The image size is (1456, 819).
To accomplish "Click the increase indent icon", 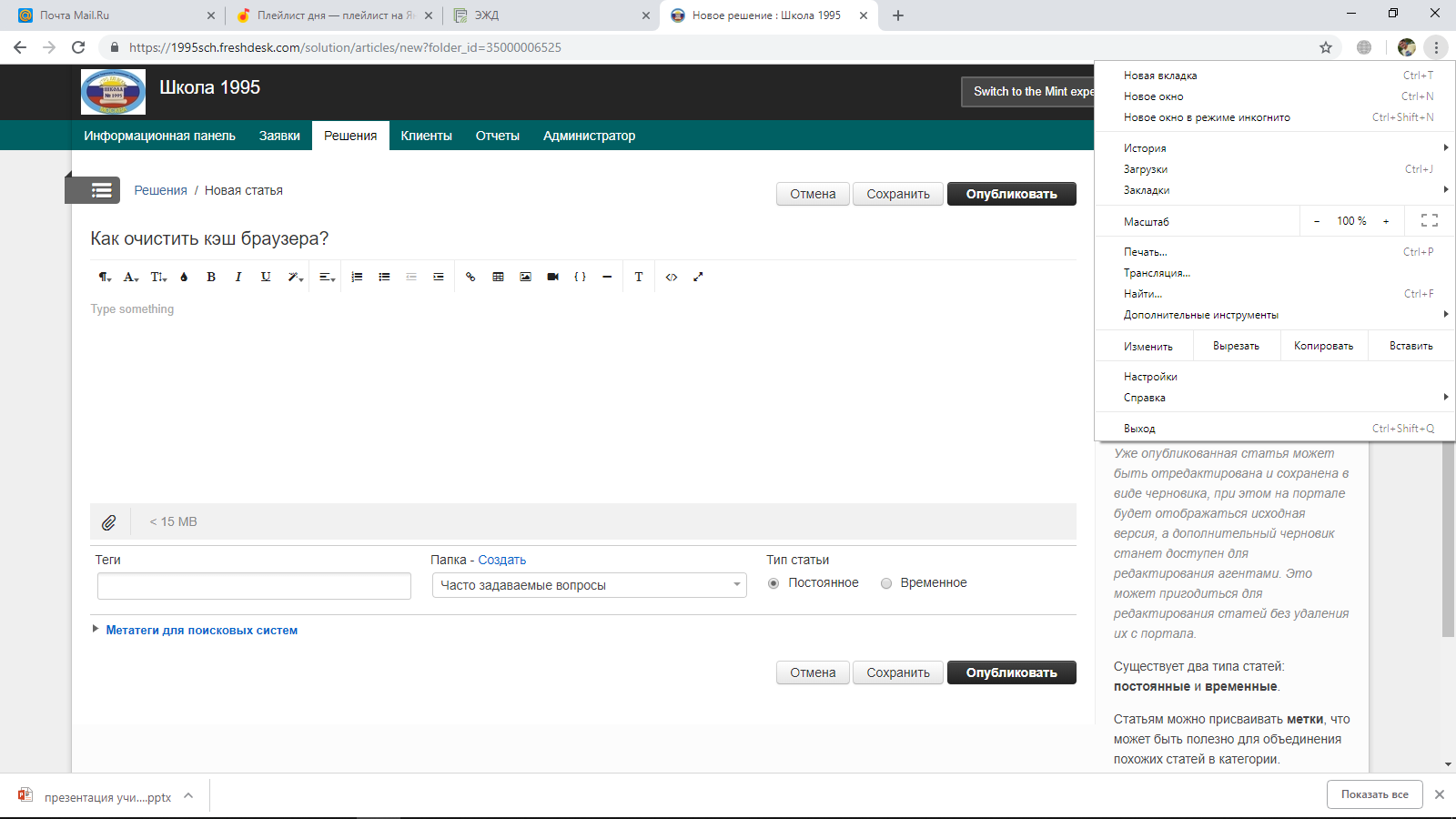I will [439, 277].
